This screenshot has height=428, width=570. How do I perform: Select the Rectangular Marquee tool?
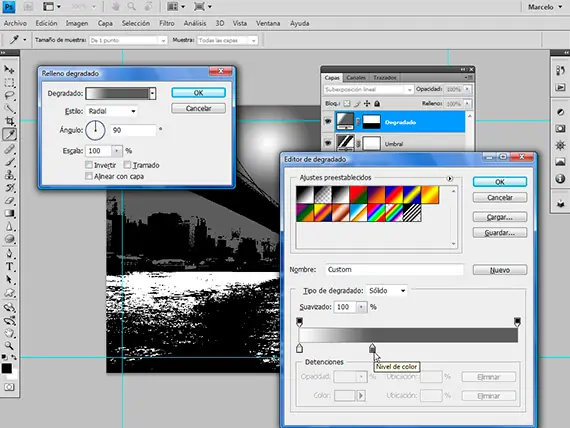[9, 83]
